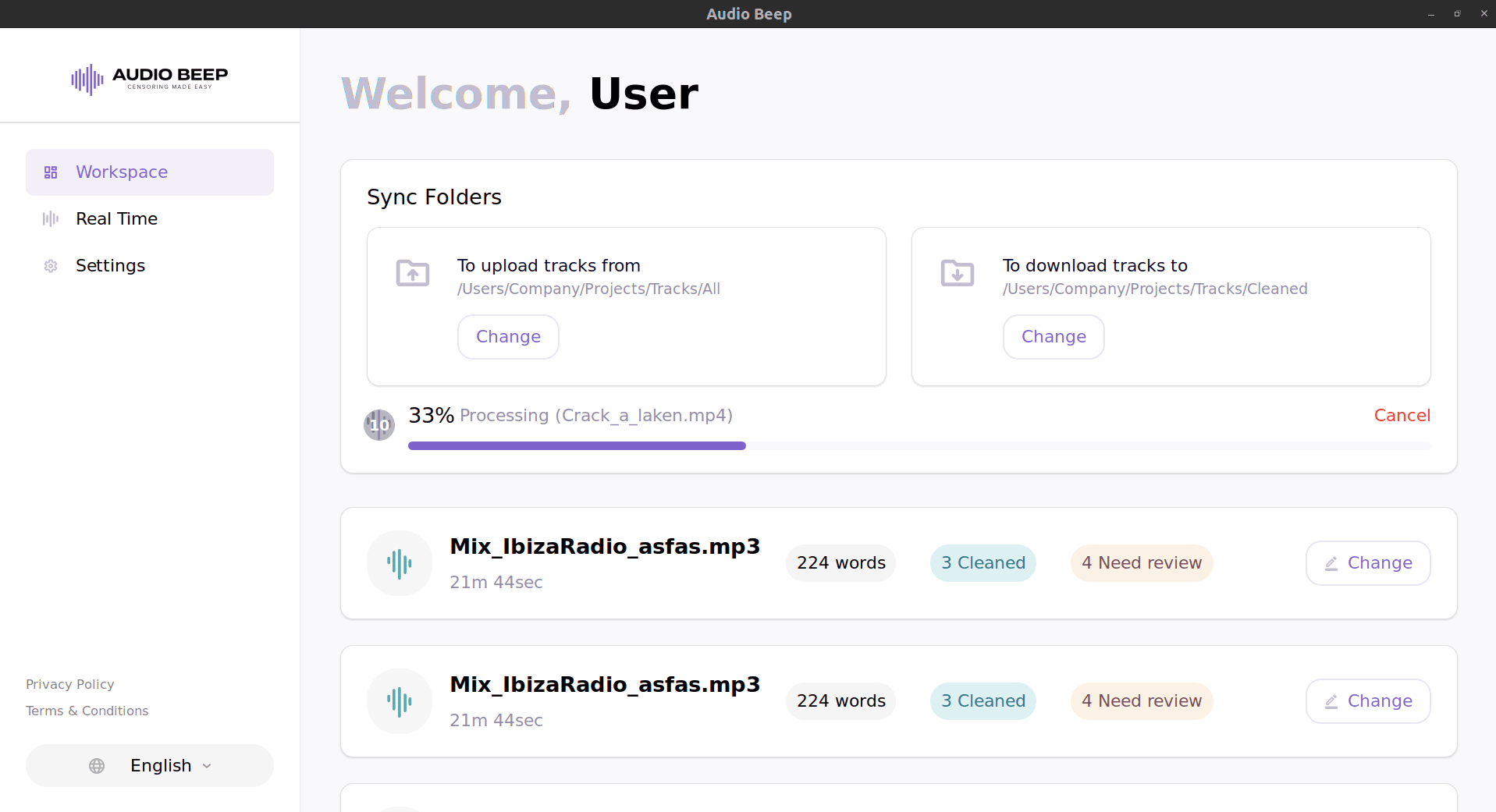The width and height of the screenshot is (1496, 812).
Task: Click the Processing (Crack_a_laken.mp4) status text
Action: [x=596, y=416]
